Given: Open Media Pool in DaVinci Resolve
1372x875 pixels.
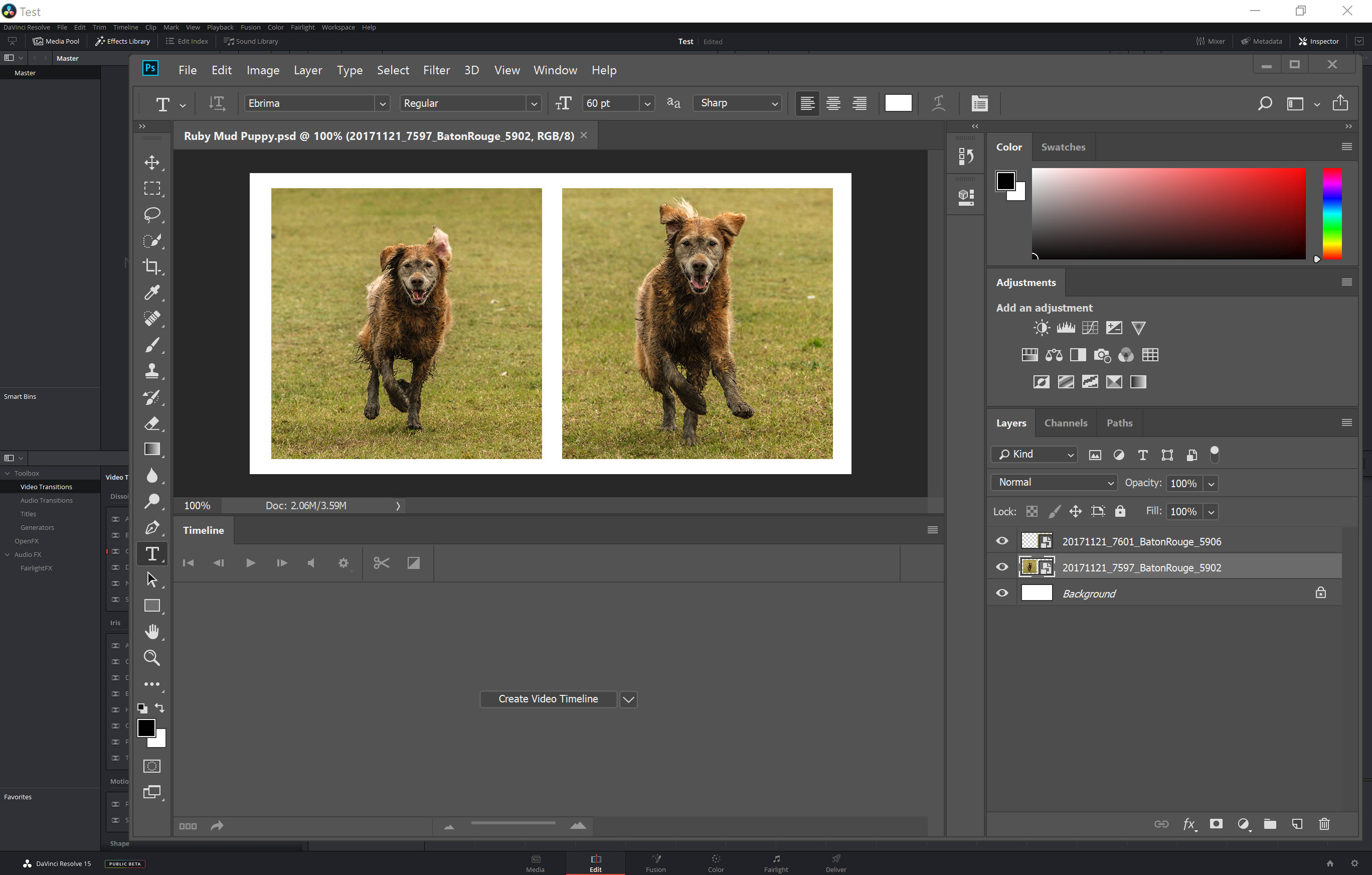Looking at the screenshot, I should tap(56, 41).
